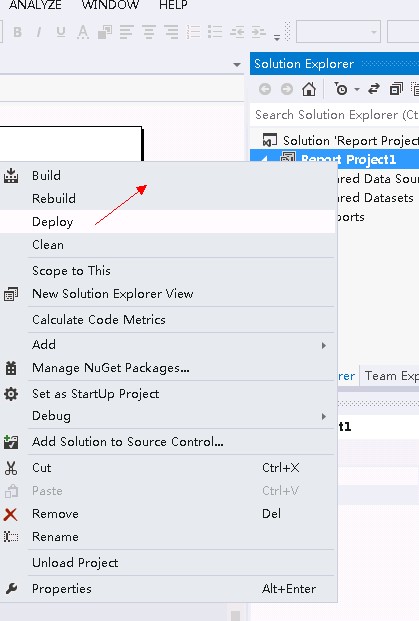419x621 pixels.
Task: Click the increase indent icon
Action: tap(259, 32)
